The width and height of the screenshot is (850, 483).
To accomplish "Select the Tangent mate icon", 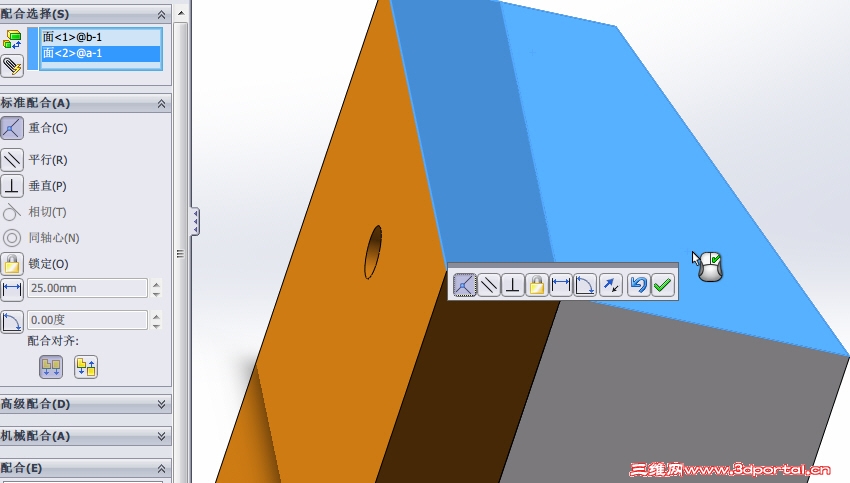I will 12,212.
